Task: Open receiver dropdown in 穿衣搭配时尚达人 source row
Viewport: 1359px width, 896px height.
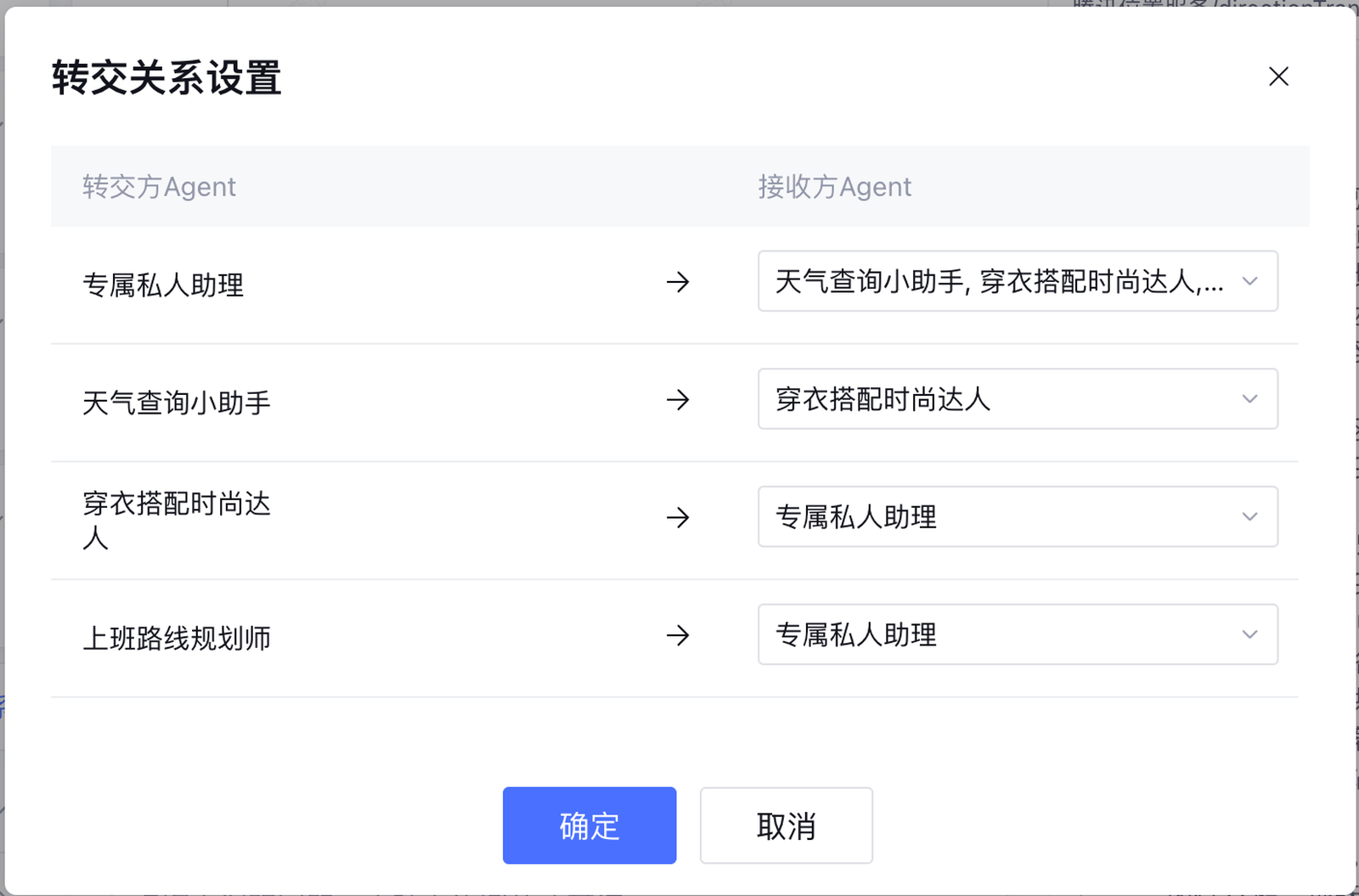Action: point(1002,516)
